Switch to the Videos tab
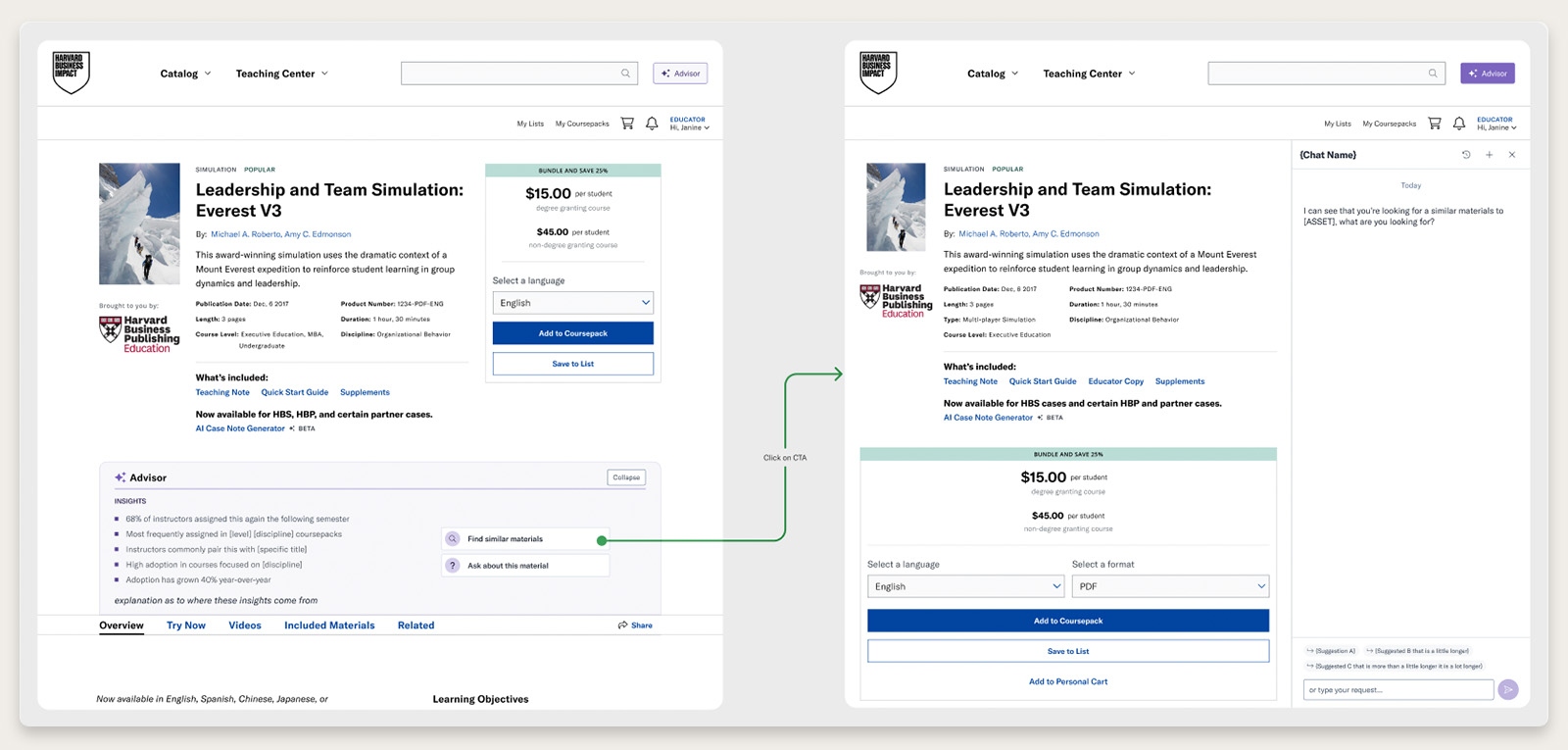Viewport: 1568px width, 750px height. 245,625
